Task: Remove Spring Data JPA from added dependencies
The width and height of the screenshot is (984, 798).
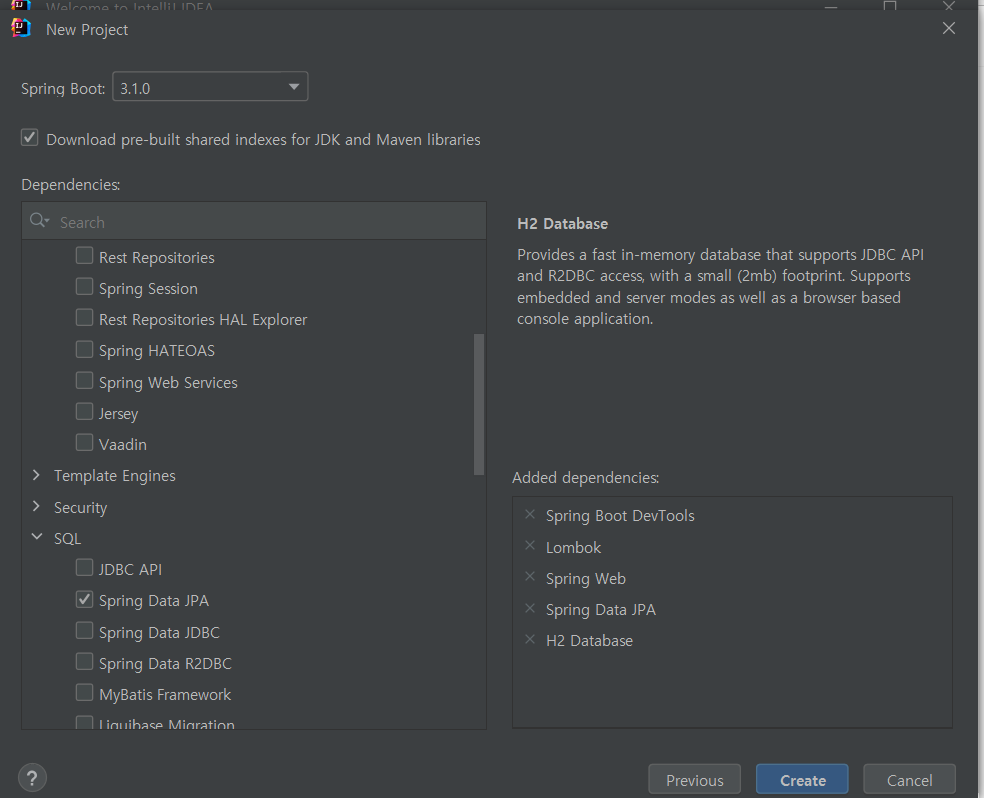Action: [530, 609]
